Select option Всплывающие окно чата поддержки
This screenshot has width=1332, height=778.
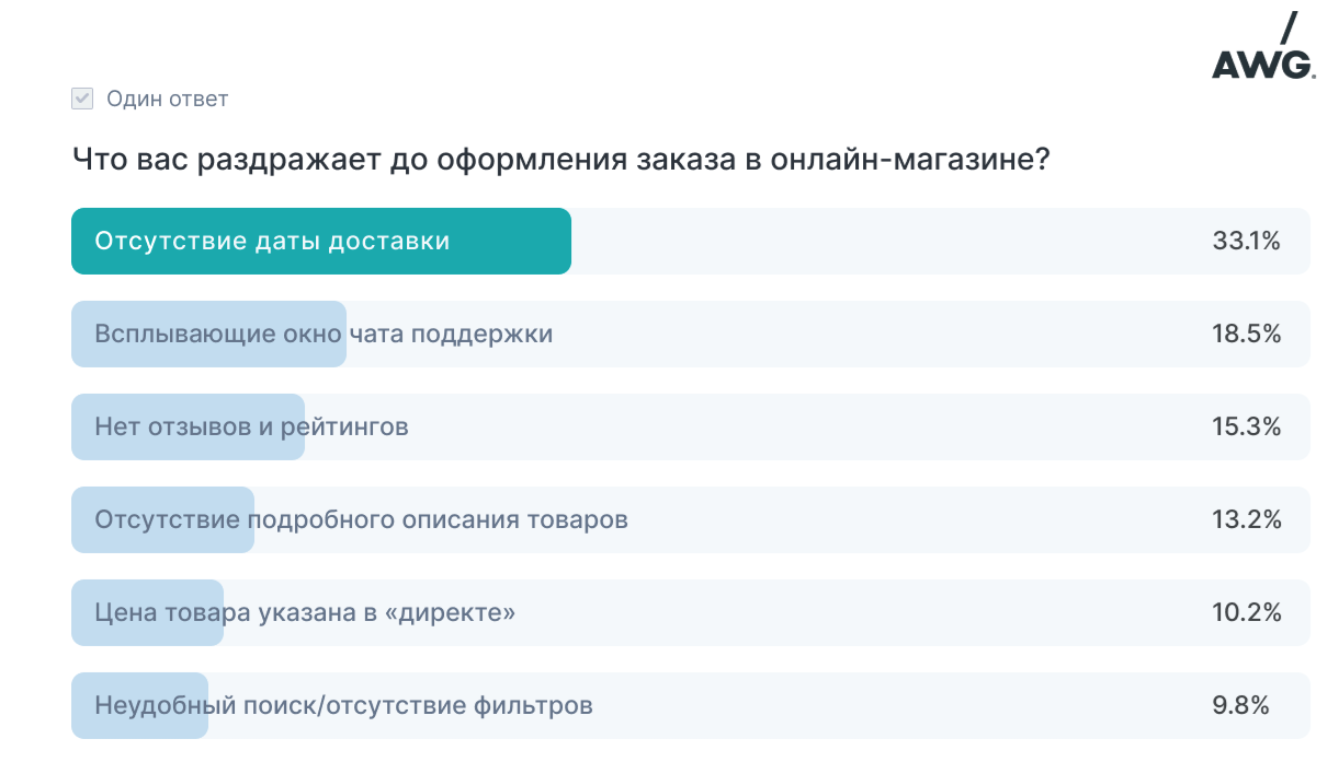pos(690,334)
